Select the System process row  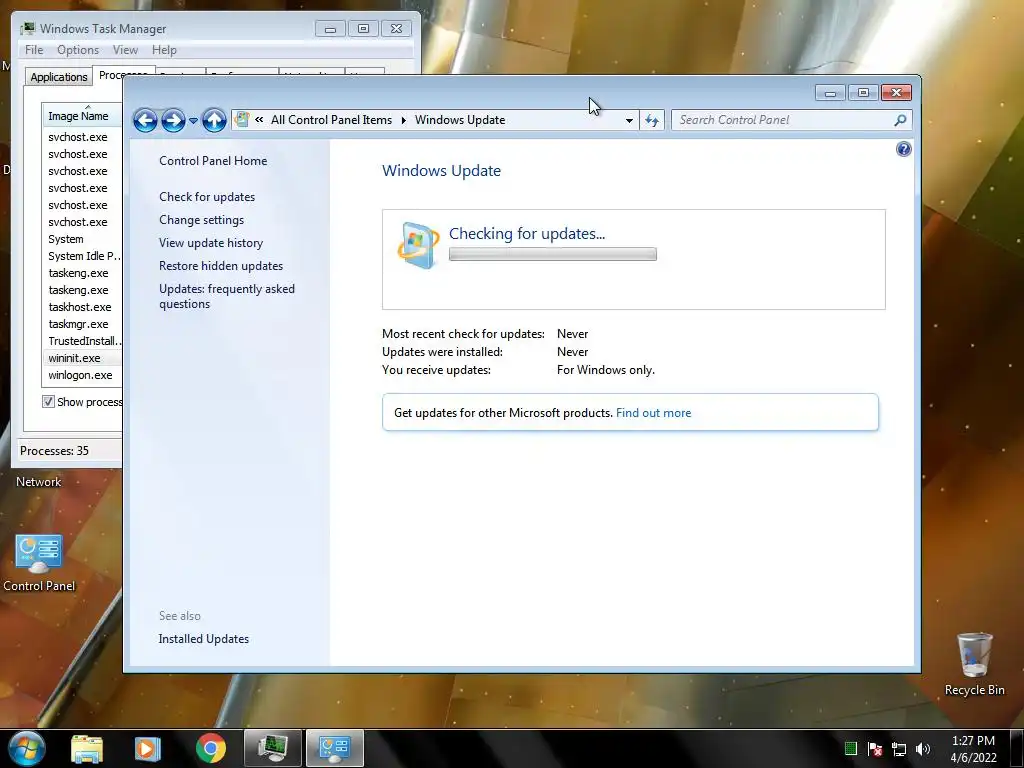pyautogui.click(x=82, y=239)
